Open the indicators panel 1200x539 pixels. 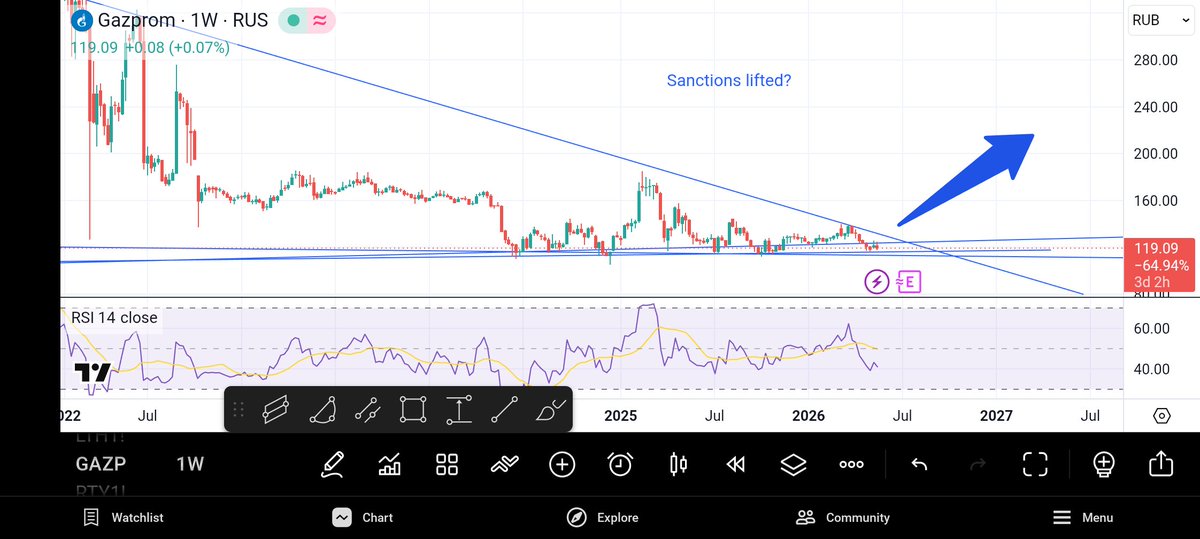tap(389, 464)
